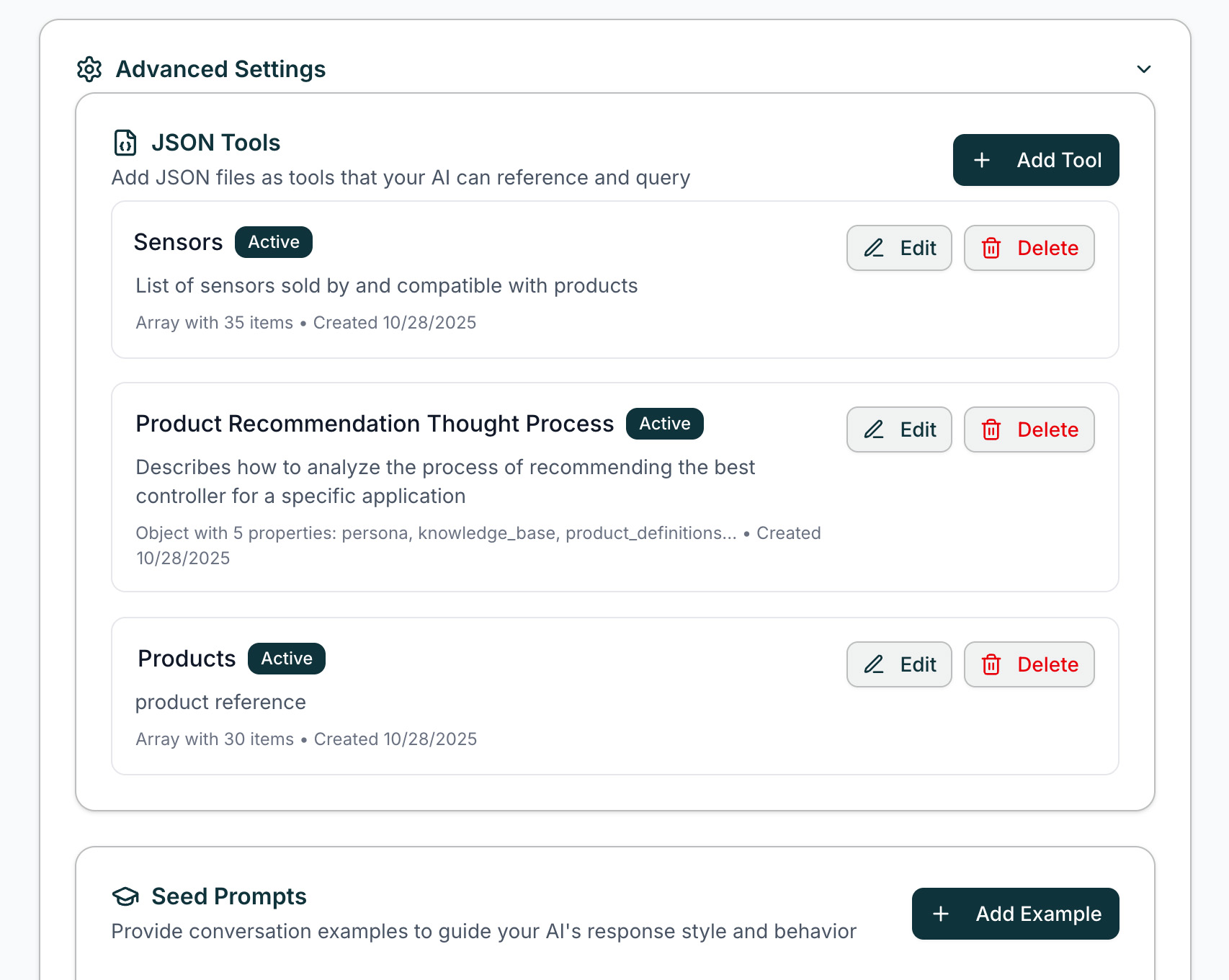The image size is (1229, 980).
Task: Click the trash icon beside Sensors Delete
Action: coord(992,248)
